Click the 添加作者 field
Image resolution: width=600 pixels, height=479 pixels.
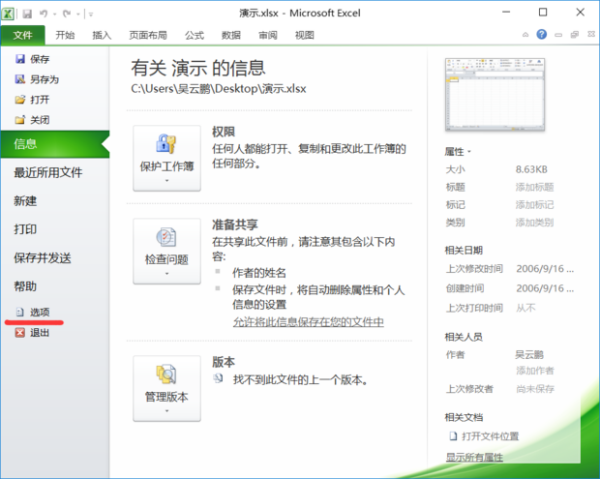[x=535, y=370]
